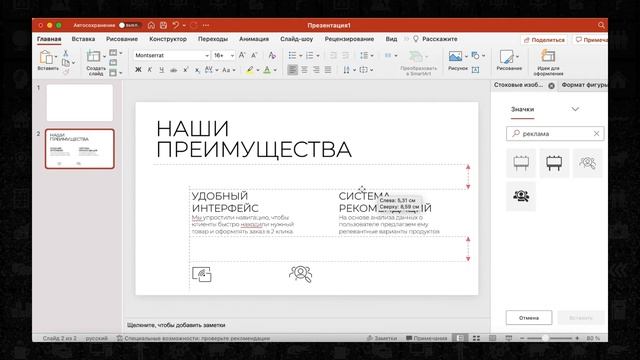This screenshot has width=640, height=360.
Task: Click the Cut scissors icon
Action: click(66, 53)
